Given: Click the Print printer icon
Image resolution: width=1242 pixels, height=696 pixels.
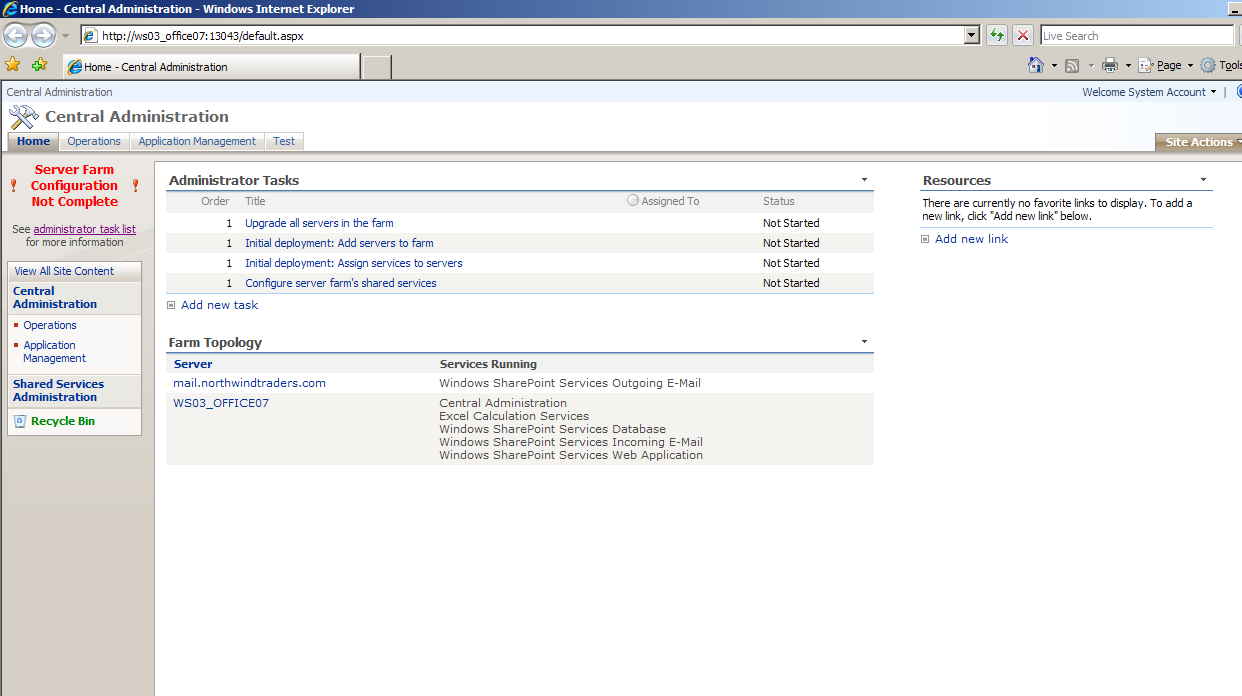Looking at the screenshot, I should [1109, 65].
